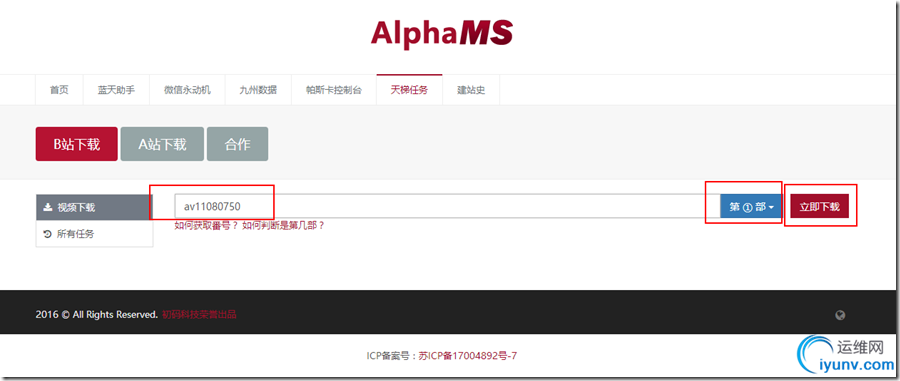This screenshot has width=900, height=381.
Task: Open the 建站史 nav tab
Action: coord(471,90)
